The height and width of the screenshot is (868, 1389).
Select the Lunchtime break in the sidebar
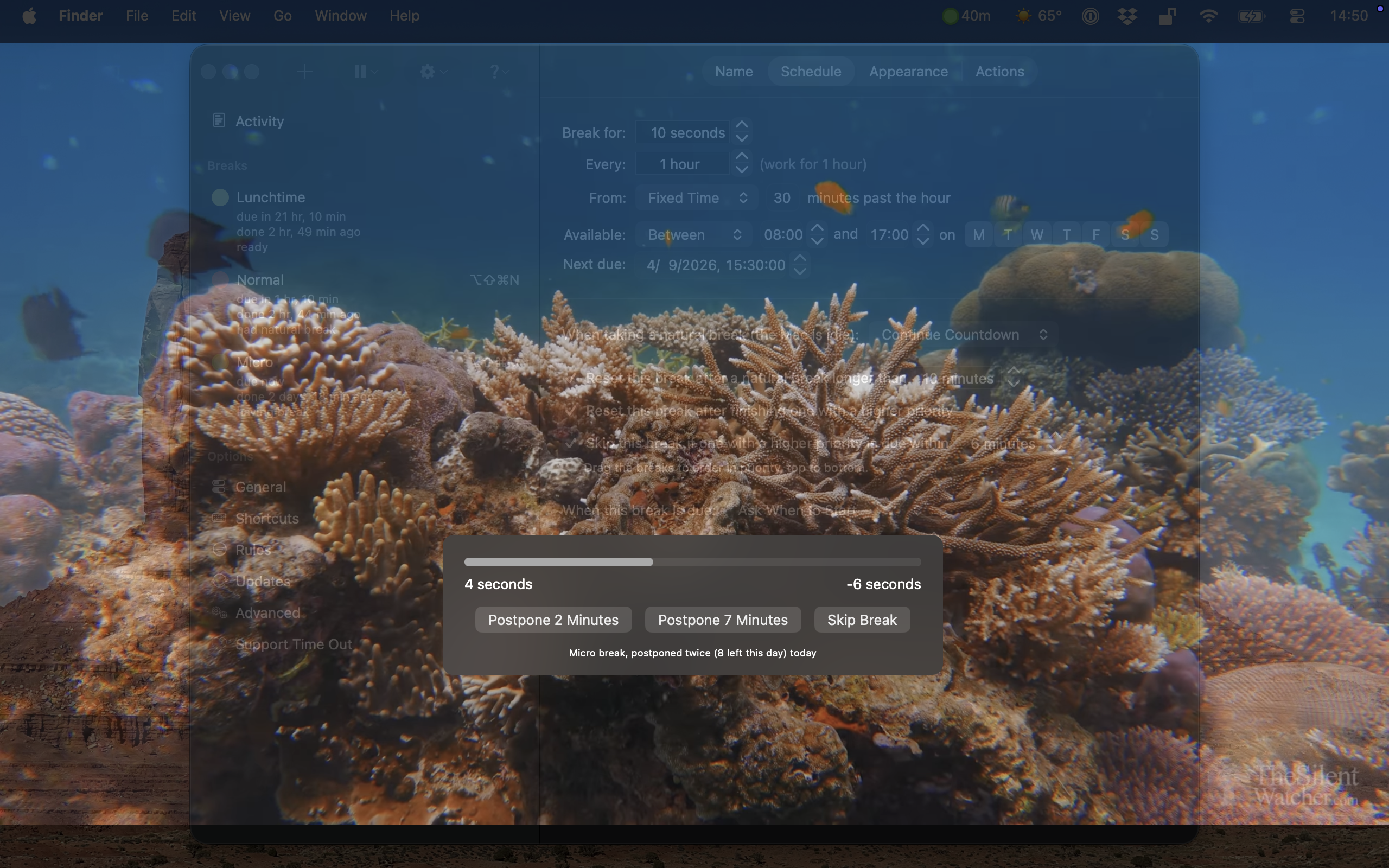(x=271, y=197)
